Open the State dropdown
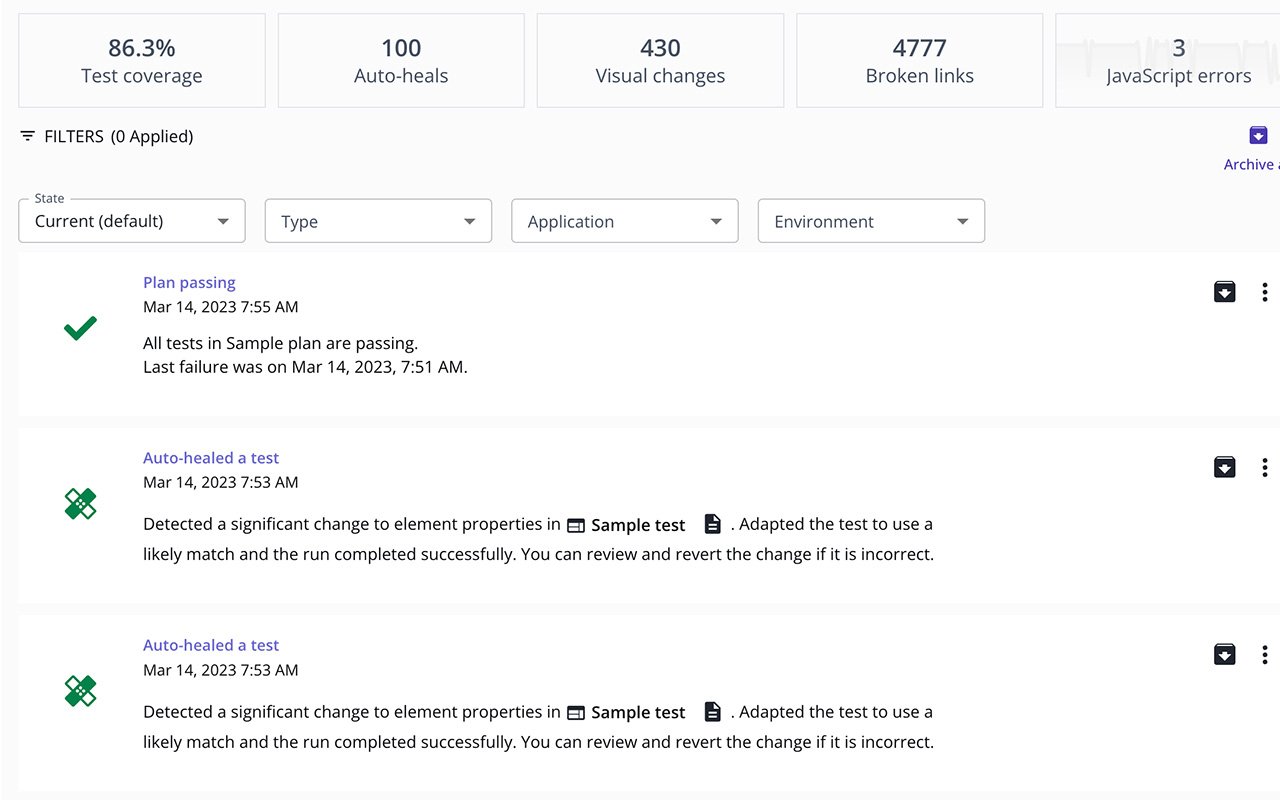1280x800 pixels. (x=132, y=221)
